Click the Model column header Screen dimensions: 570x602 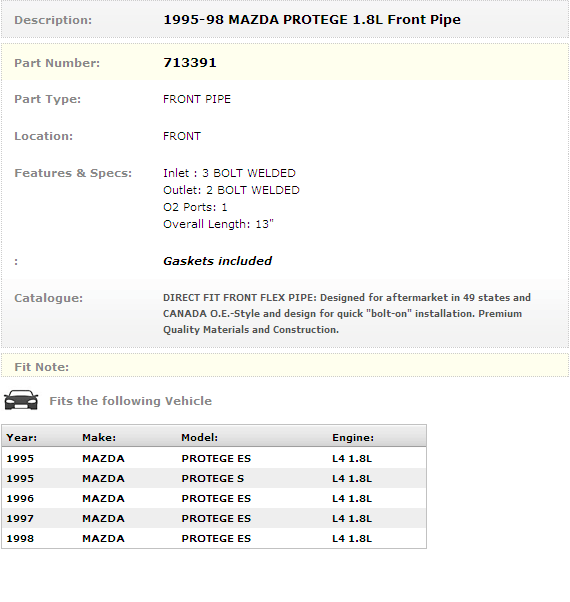(199, 438)
